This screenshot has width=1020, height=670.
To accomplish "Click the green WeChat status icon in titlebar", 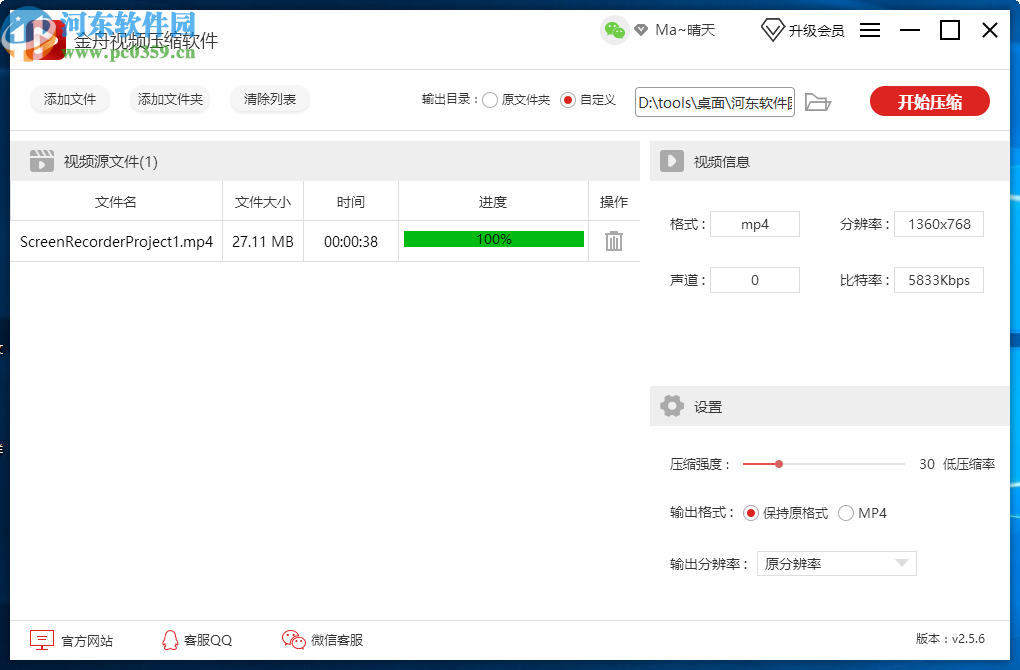I will pos(613,30).
